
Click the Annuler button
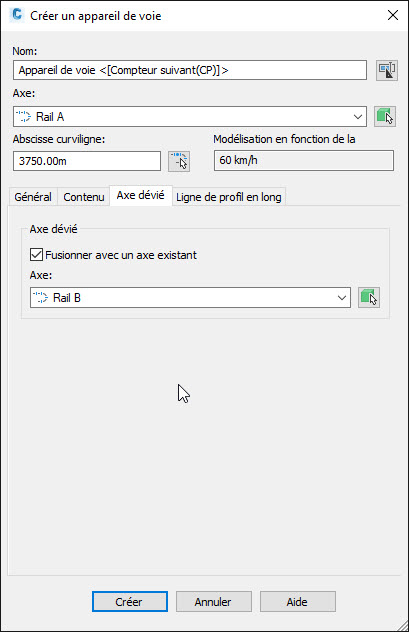tap(214, 601)
